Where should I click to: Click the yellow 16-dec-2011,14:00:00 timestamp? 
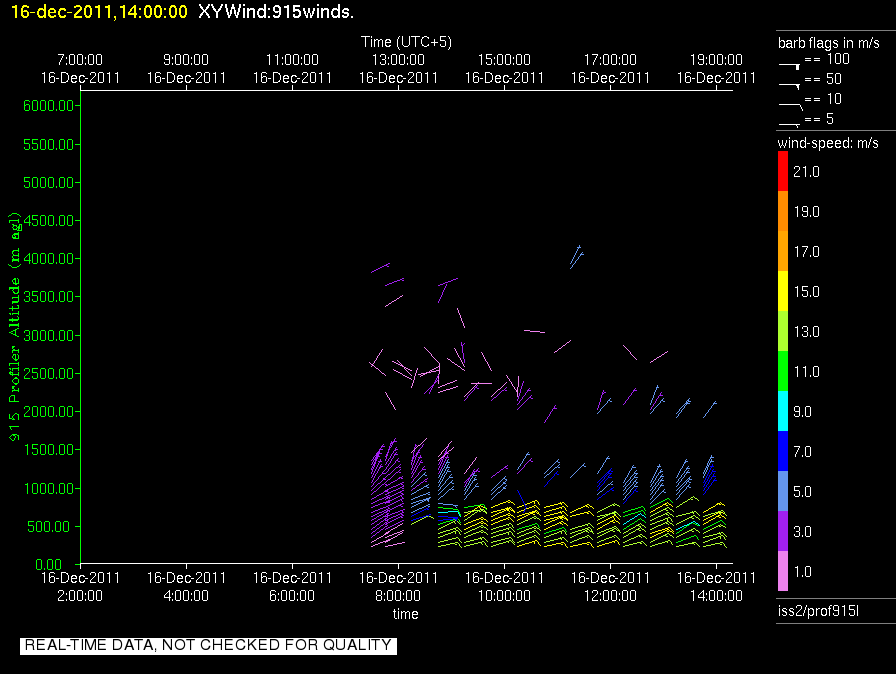pos(99,12)
